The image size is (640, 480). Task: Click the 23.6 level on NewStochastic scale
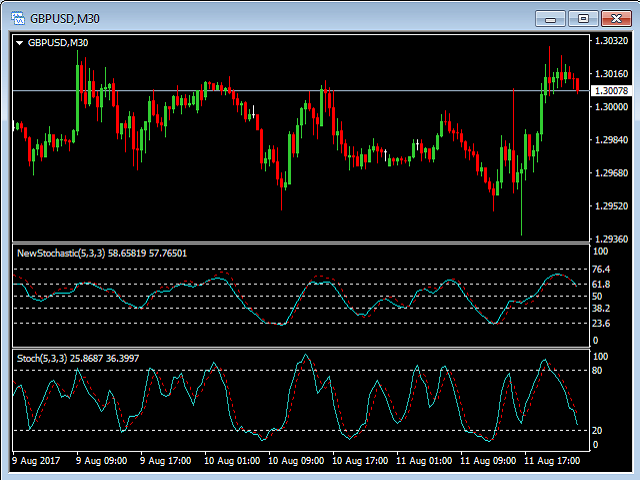coord(602,324)
